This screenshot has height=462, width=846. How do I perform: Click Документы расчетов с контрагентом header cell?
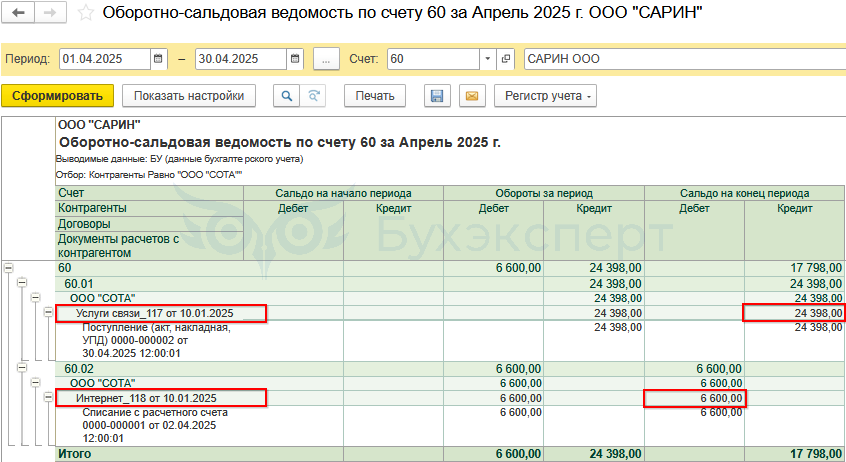(x=149, y=246)
